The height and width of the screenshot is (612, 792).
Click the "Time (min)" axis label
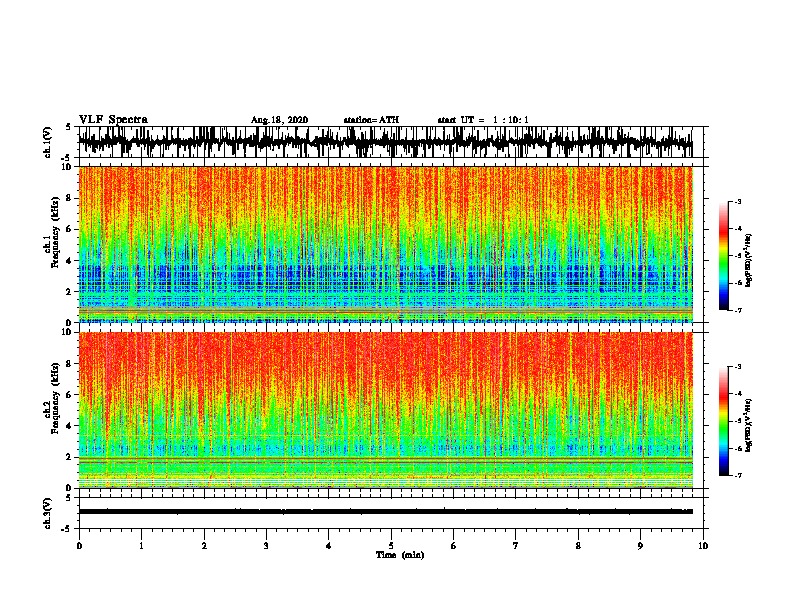point(400,555)
